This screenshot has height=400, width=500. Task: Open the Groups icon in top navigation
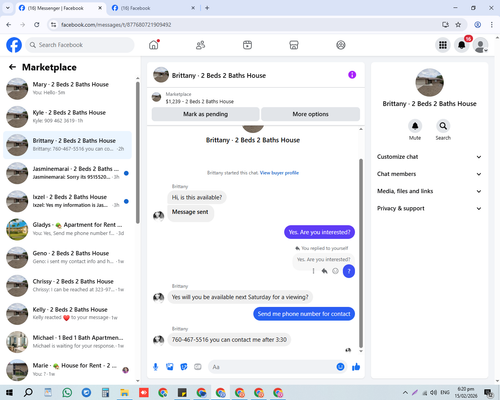(341, 45)
